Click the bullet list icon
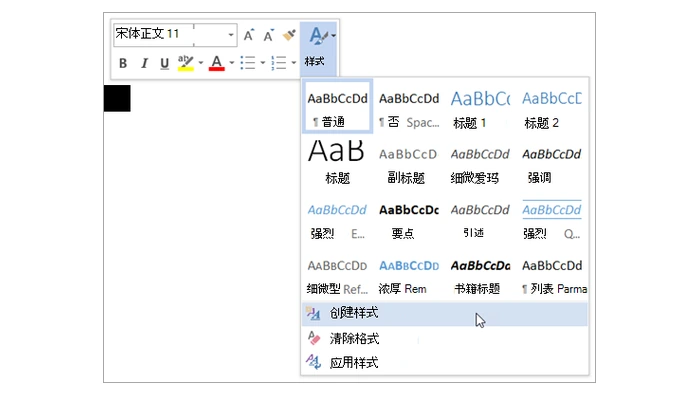The image size is (700, 395). 248,63
